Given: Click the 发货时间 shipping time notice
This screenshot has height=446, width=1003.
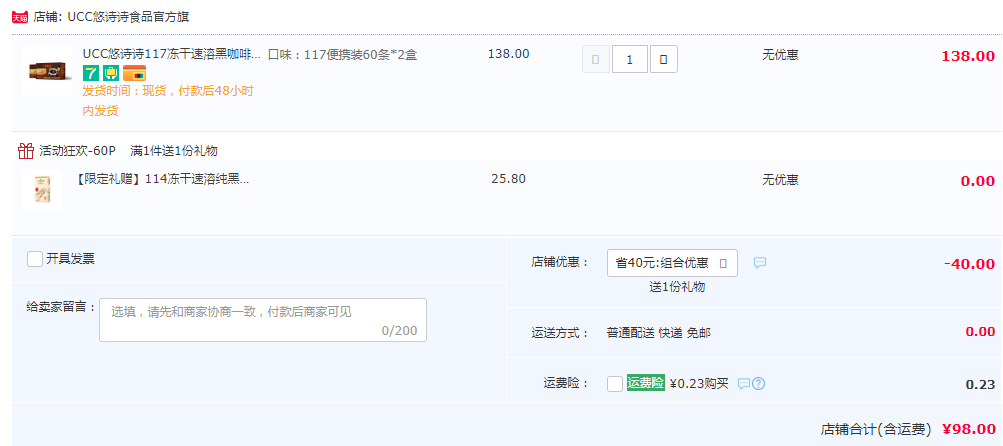Looking at the screenshot, I should (x=168, y=100).
